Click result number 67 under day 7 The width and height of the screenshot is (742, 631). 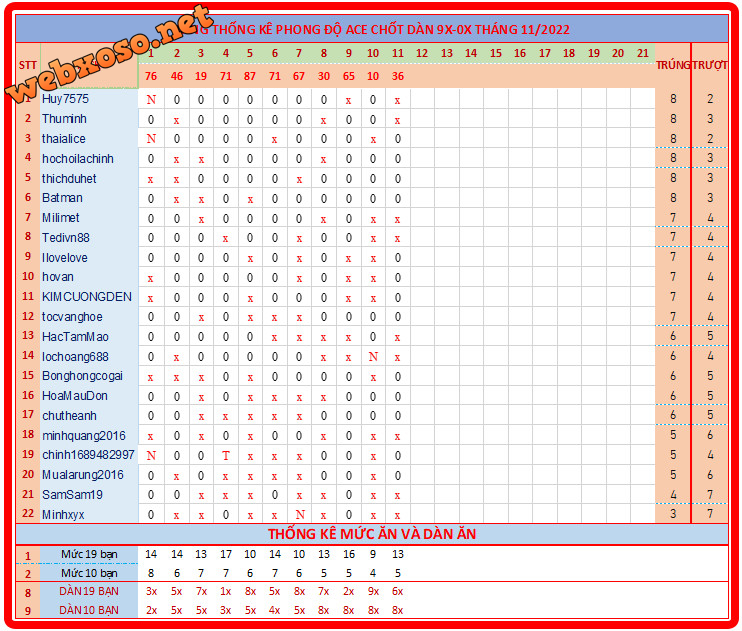pos(299,76)
